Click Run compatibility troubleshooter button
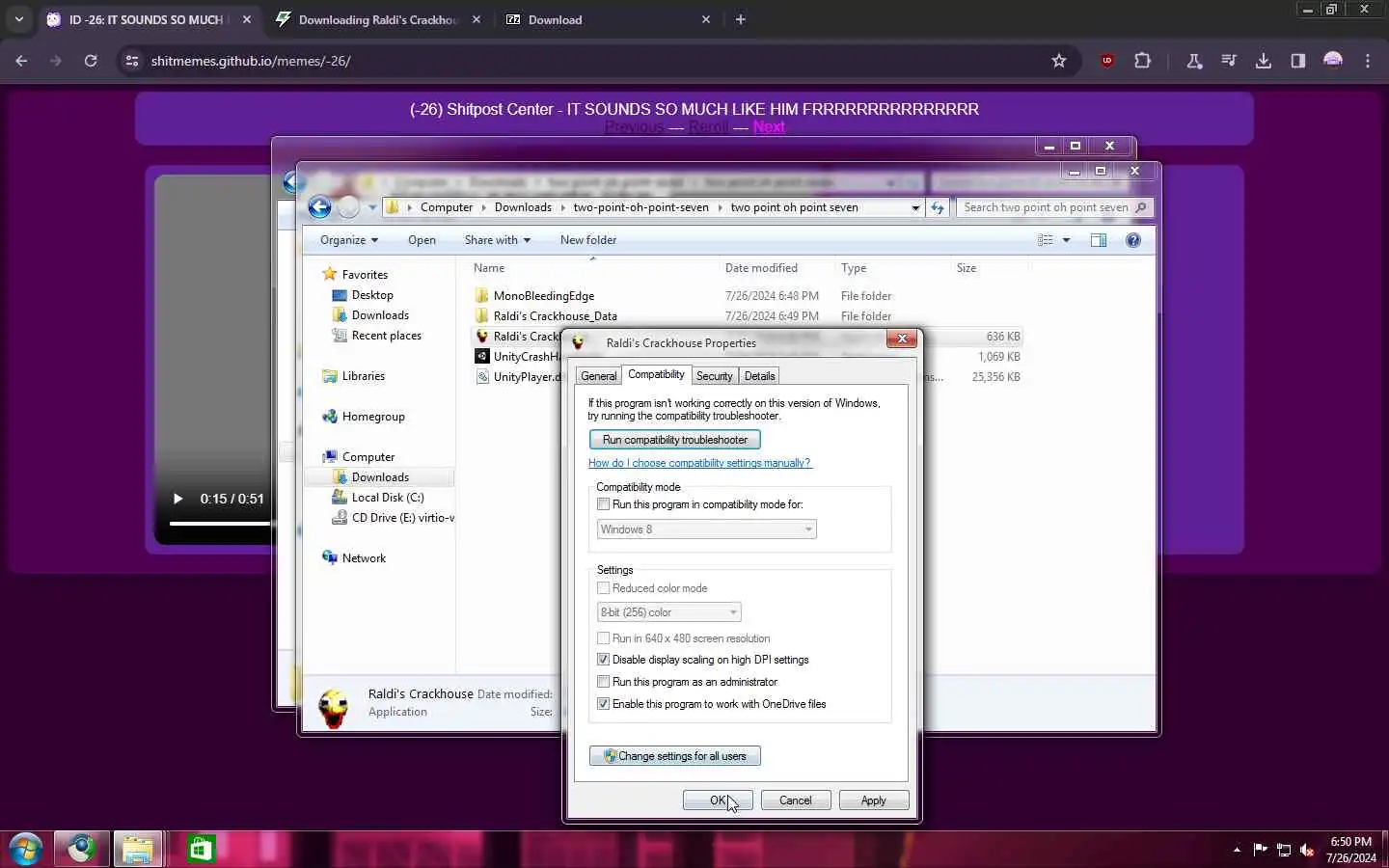Screen dimensions: 1389x868 (x=674, y=440)
